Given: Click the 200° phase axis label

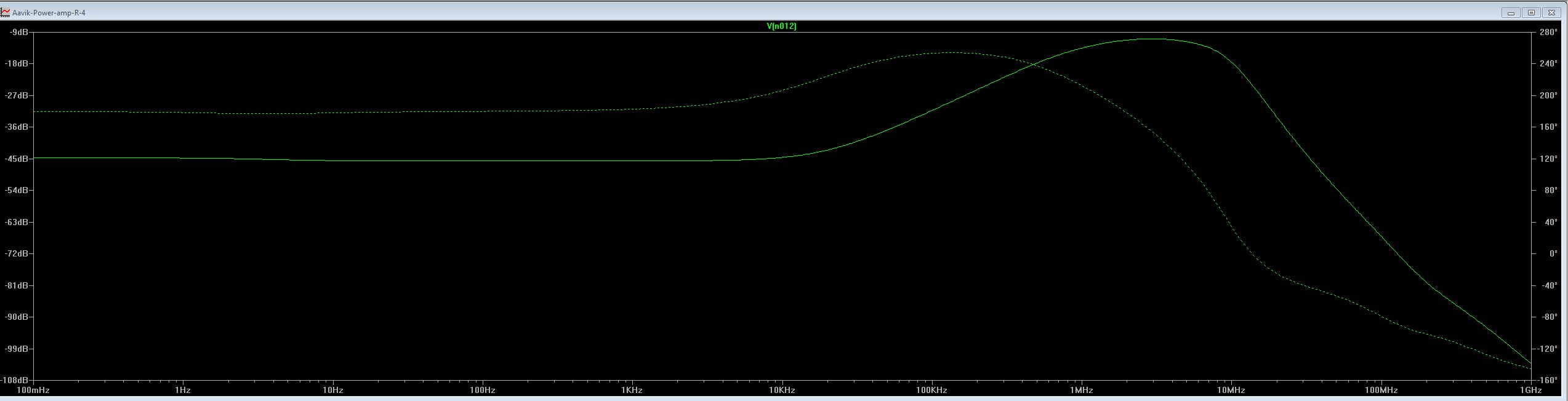Looking at the screenshot, I should (x=1548, y=95).
